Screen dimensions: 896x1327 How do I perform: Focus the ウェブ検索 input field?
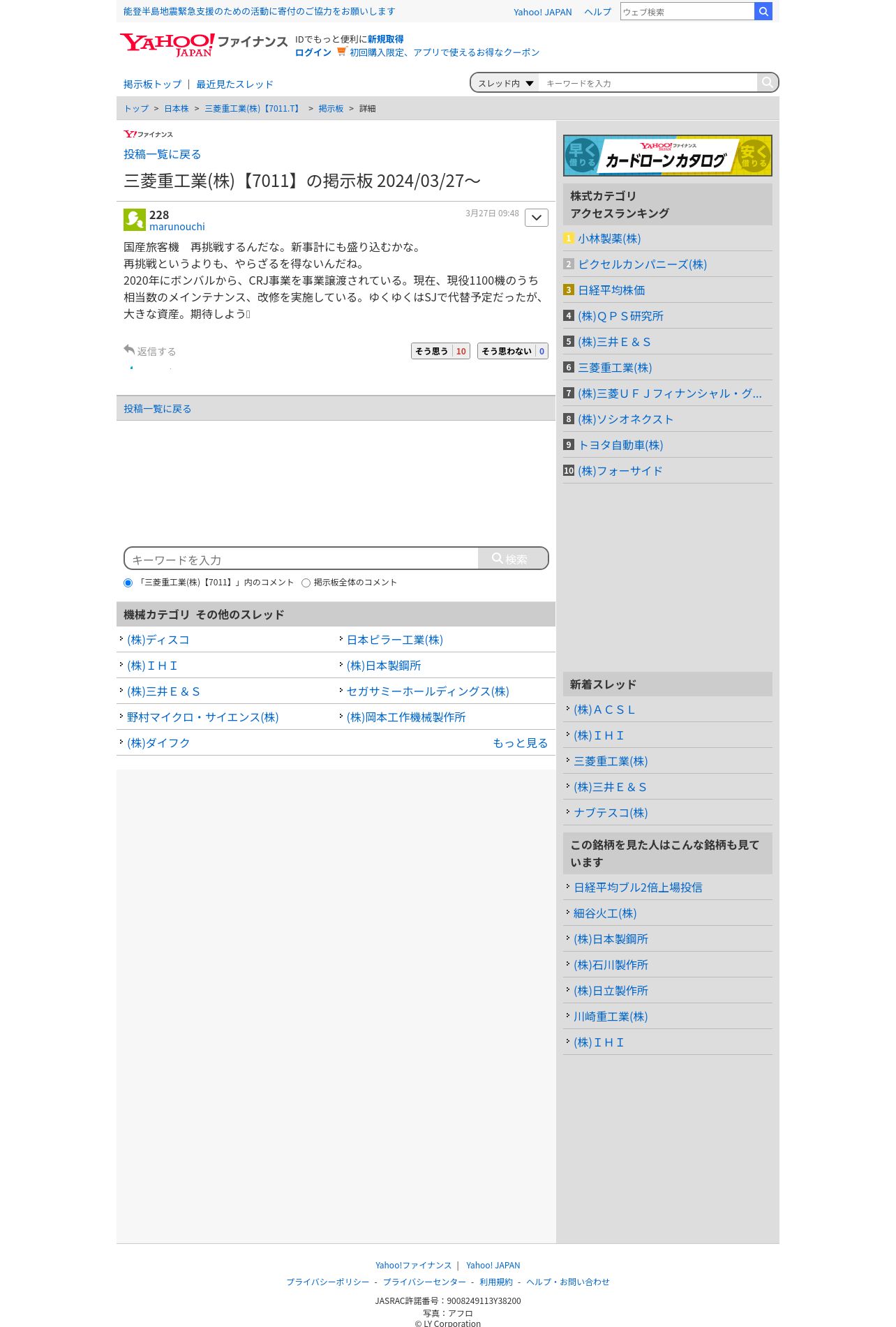(687, 11)
